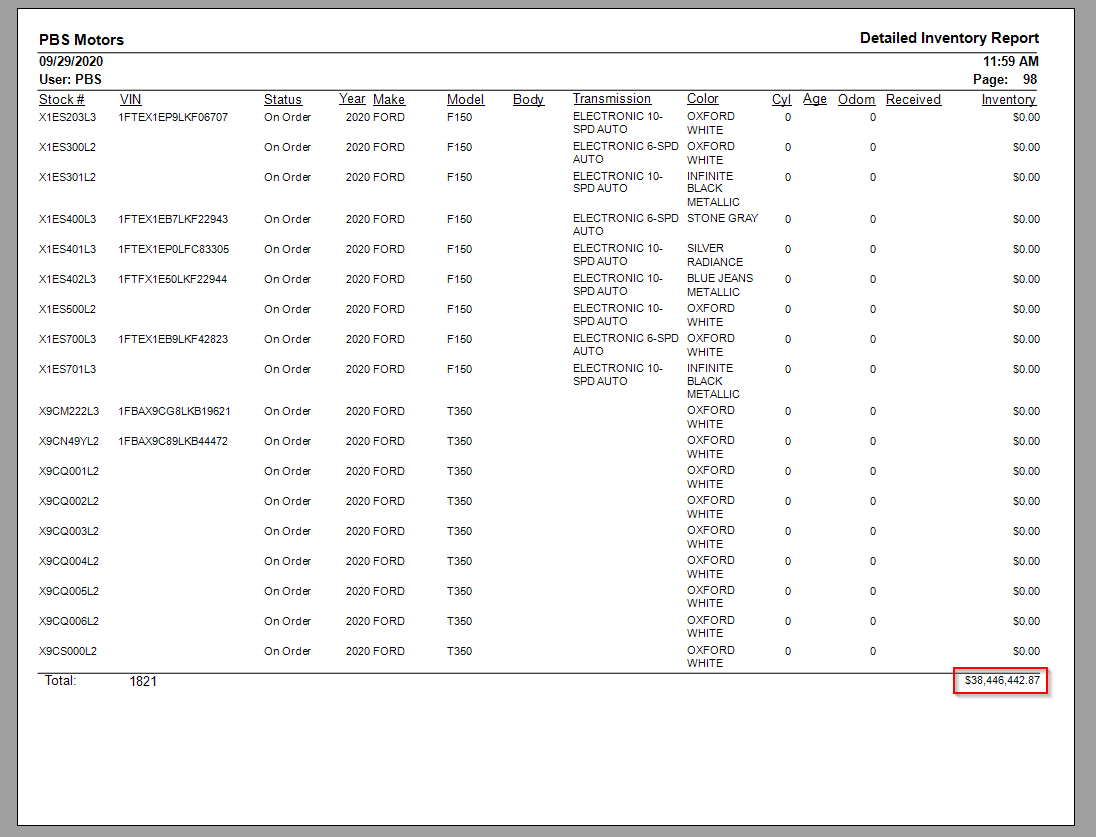Viewport: 1096px width, 837px height.
Task: Select VIN 1FBAX9C89LKB44472
Action: pos(173,442)
